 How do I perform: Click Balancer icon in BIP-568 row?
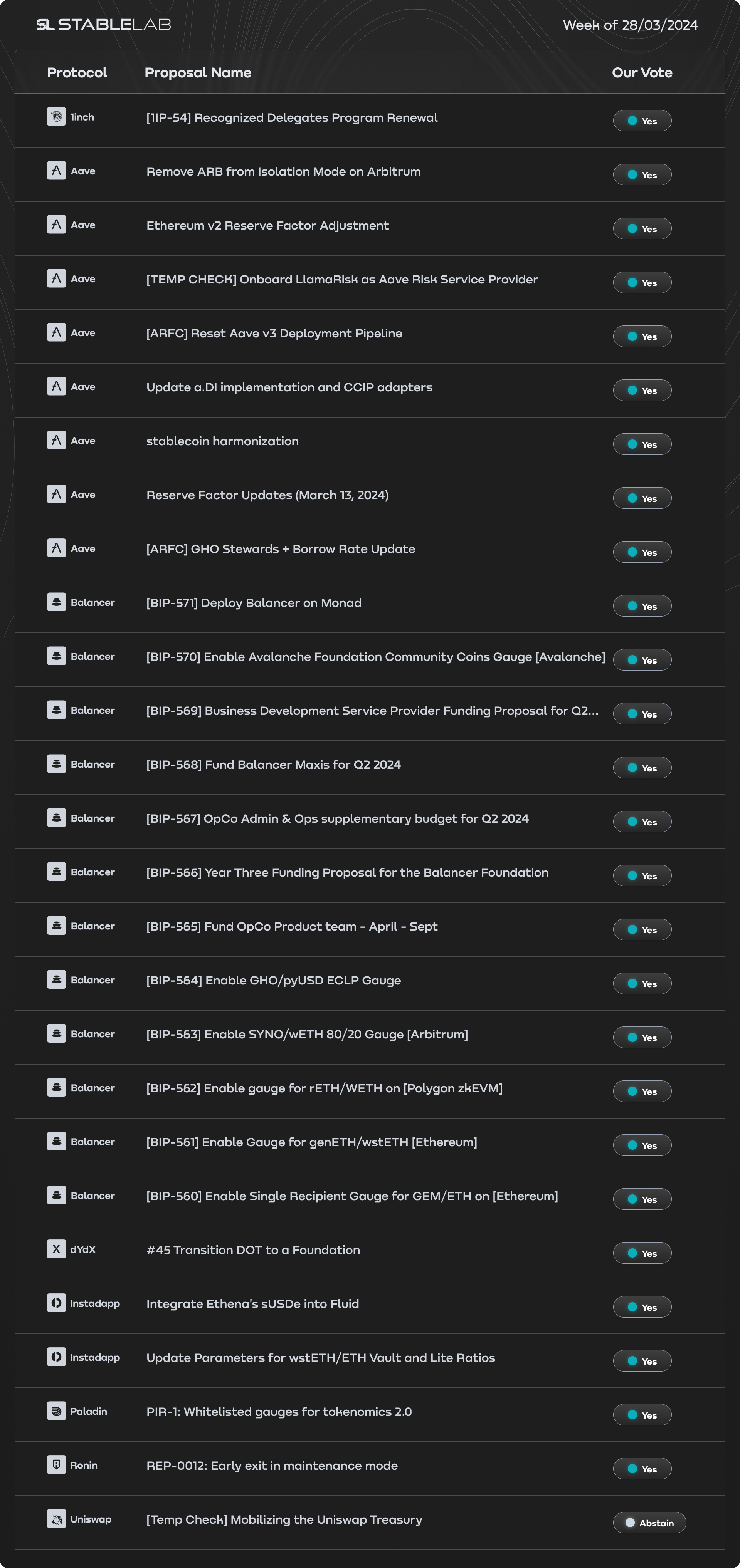coord(56,763)
